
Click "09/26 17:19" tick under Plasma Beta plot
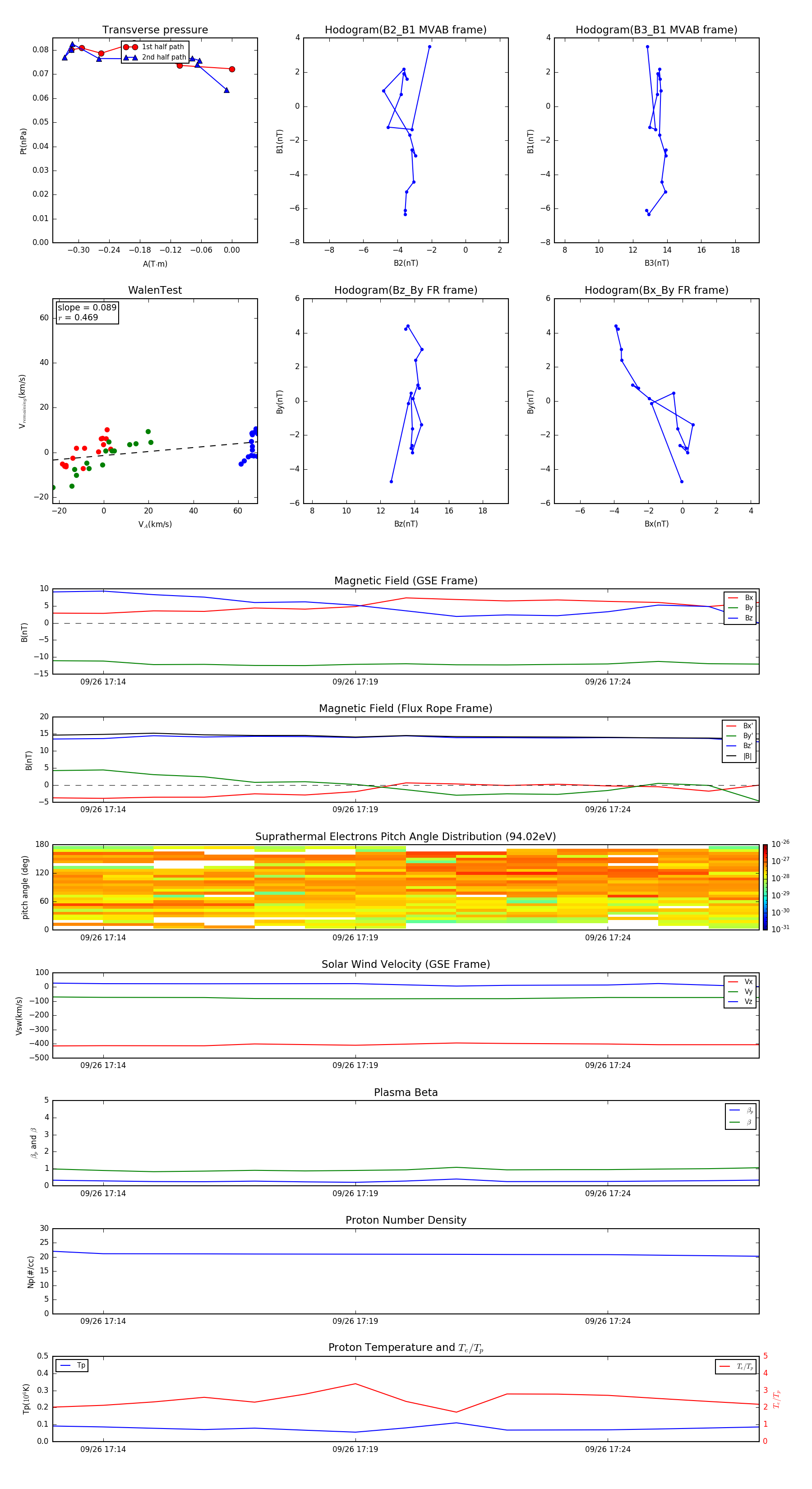tap(355, 1193)
